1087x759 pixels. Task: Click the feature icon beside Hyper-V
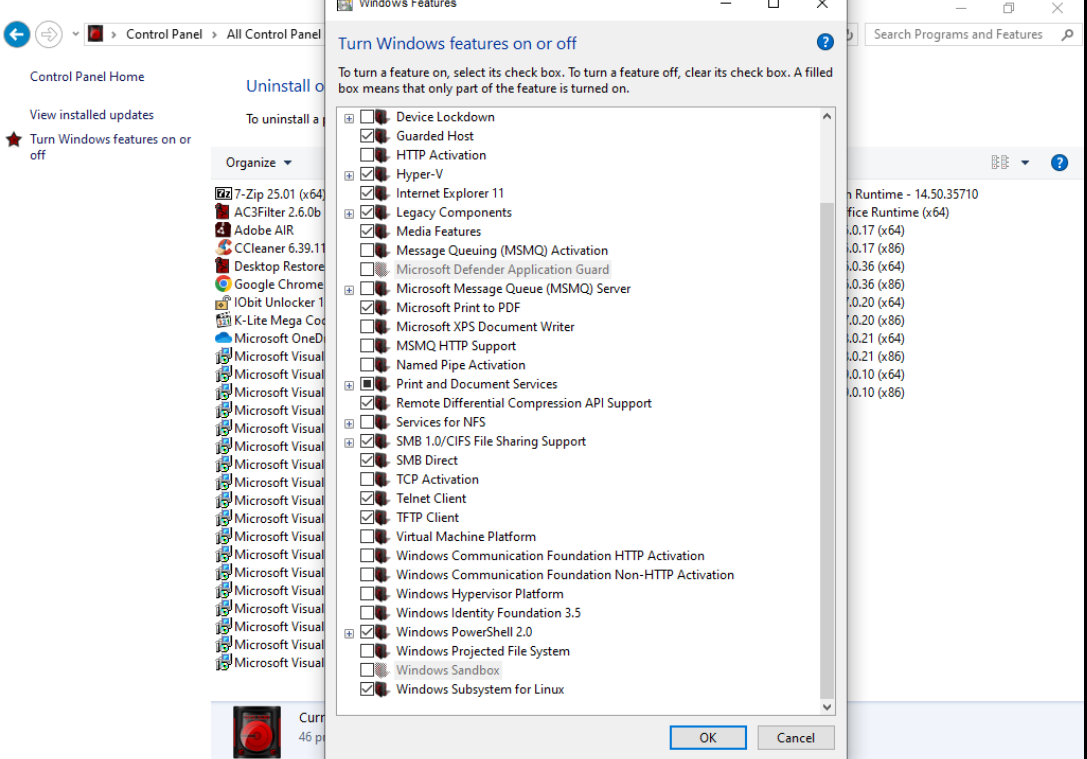point(382,174)
